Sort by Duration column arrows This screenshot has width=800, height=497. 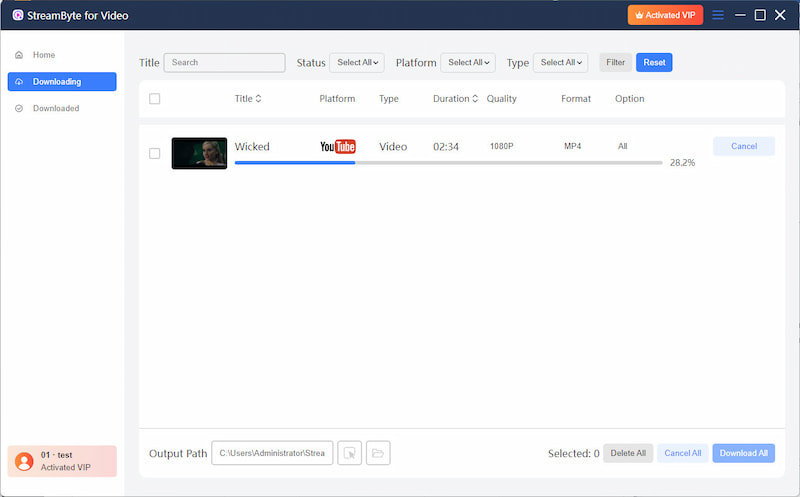click(475, 98)
